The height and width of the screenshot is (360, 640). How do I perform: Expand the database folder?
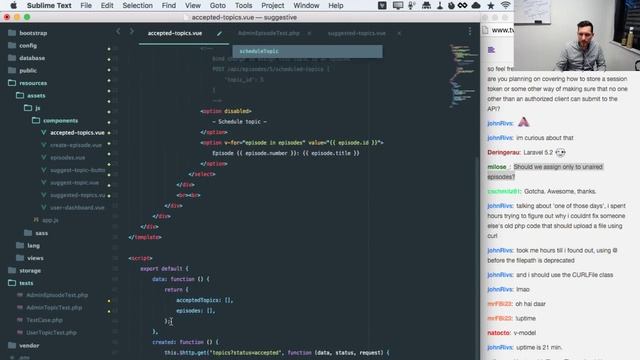coord(27,58)
